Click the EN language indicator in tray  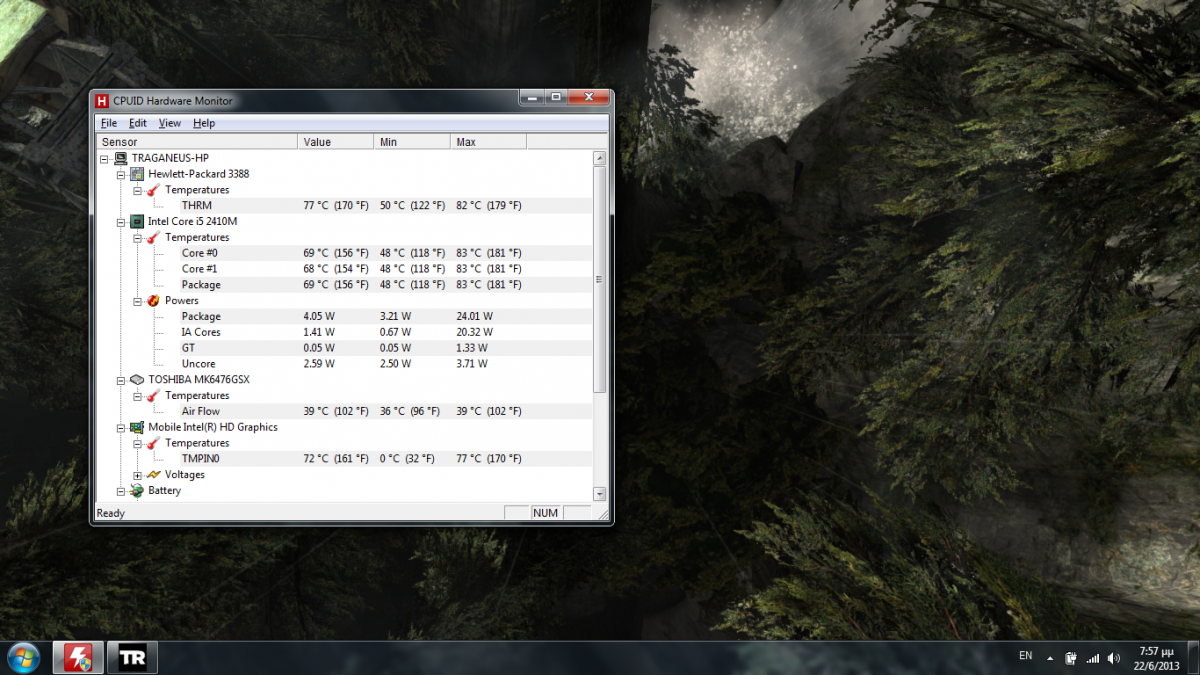pyautogui.click(x=1025, y=656)
